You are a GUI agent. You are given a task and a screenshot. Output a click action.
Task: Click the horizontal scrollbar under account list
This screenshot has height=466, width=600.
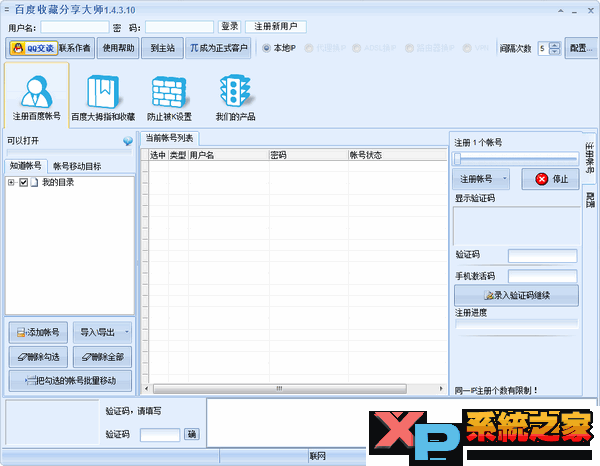click(280, 389)
